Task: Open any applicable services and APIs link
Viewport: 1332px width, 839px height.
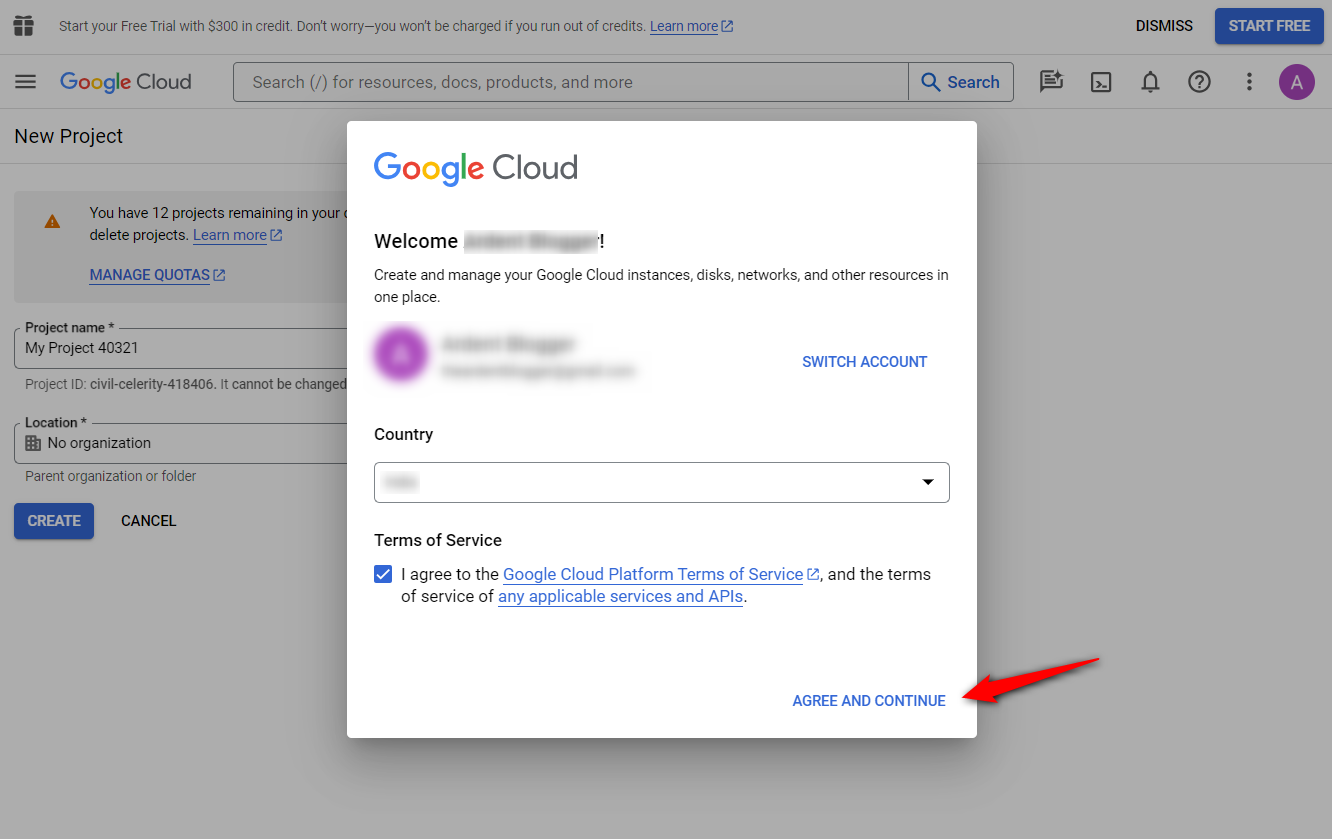Action: tap(621, 596)
